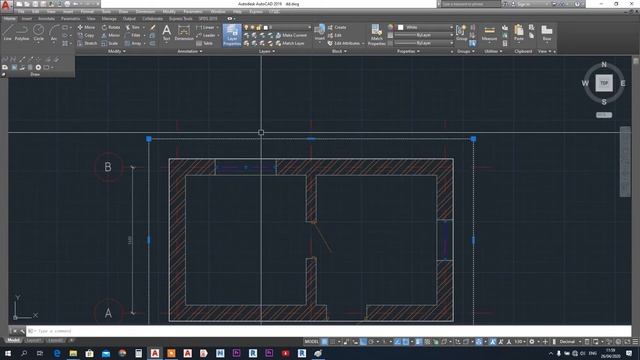
Task: Expand the Block panel
Action: click(x=339, y=51)
